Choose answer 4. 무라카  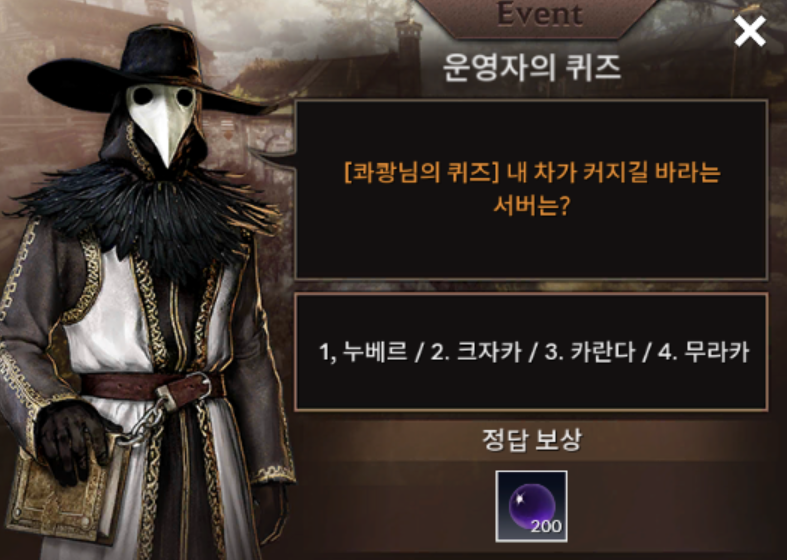704,351
